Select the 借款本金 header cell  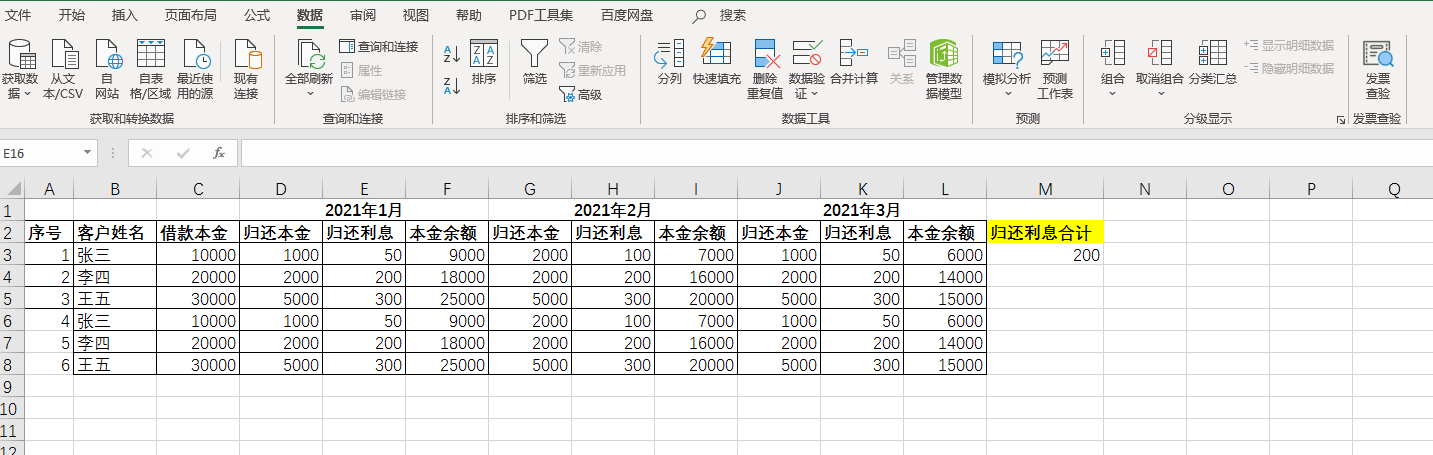point(198,233)
